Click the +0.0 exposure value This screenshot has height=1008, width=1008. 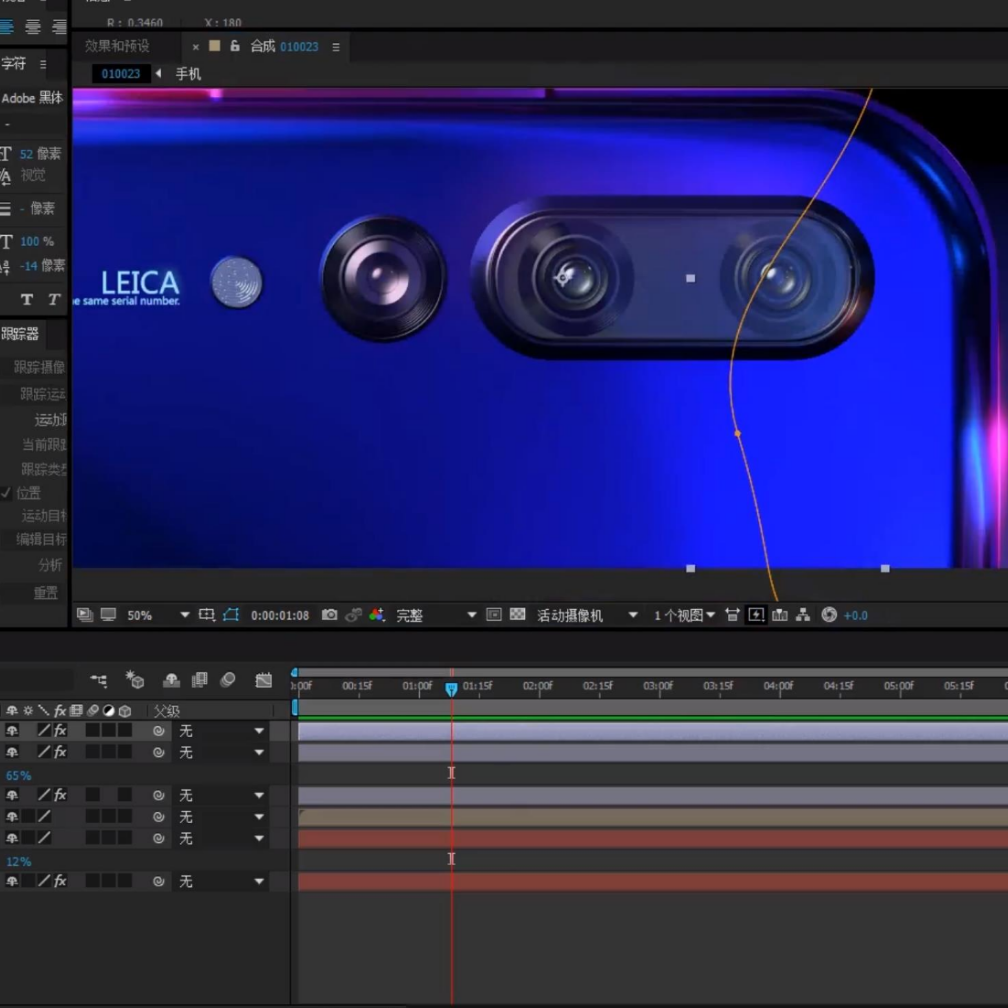[x=855, y=615]
